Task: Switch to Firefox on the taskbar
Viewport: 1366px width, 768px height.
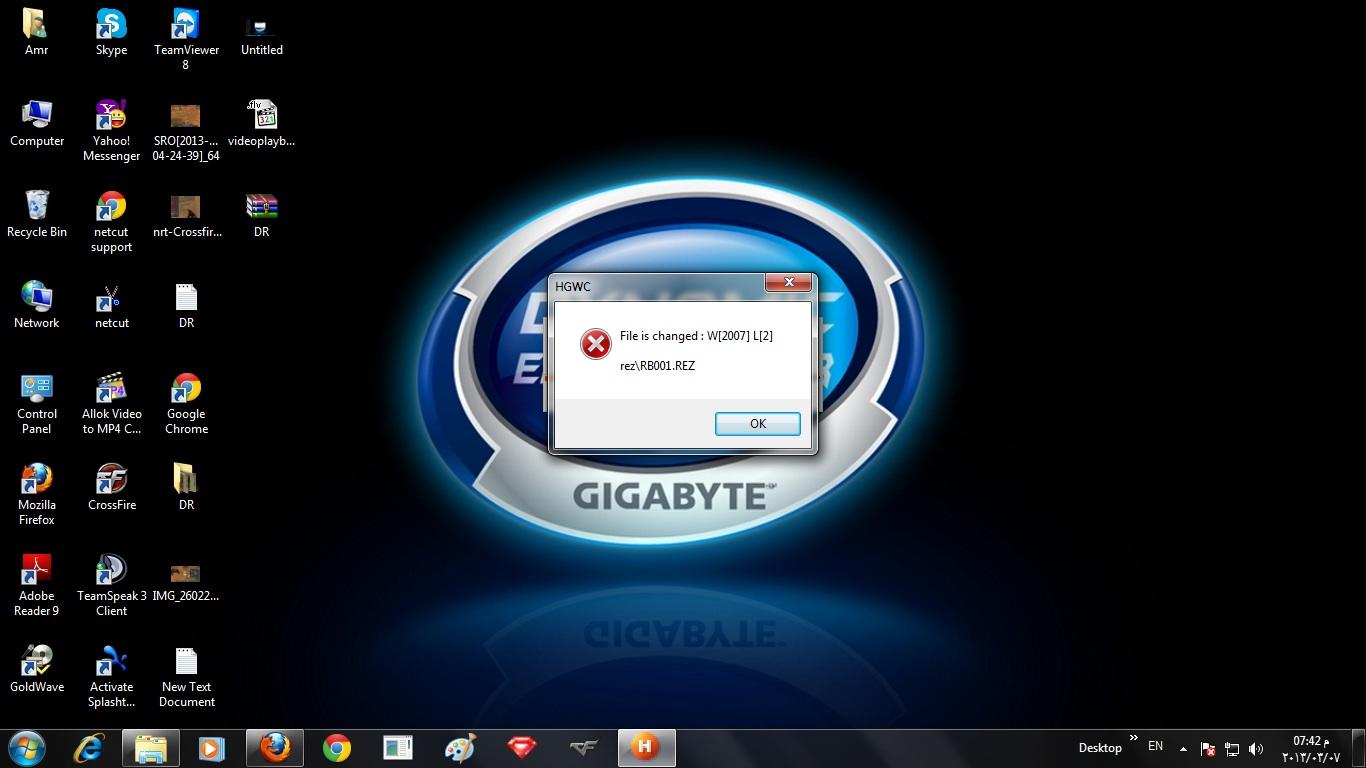Action: click(274, 748)
